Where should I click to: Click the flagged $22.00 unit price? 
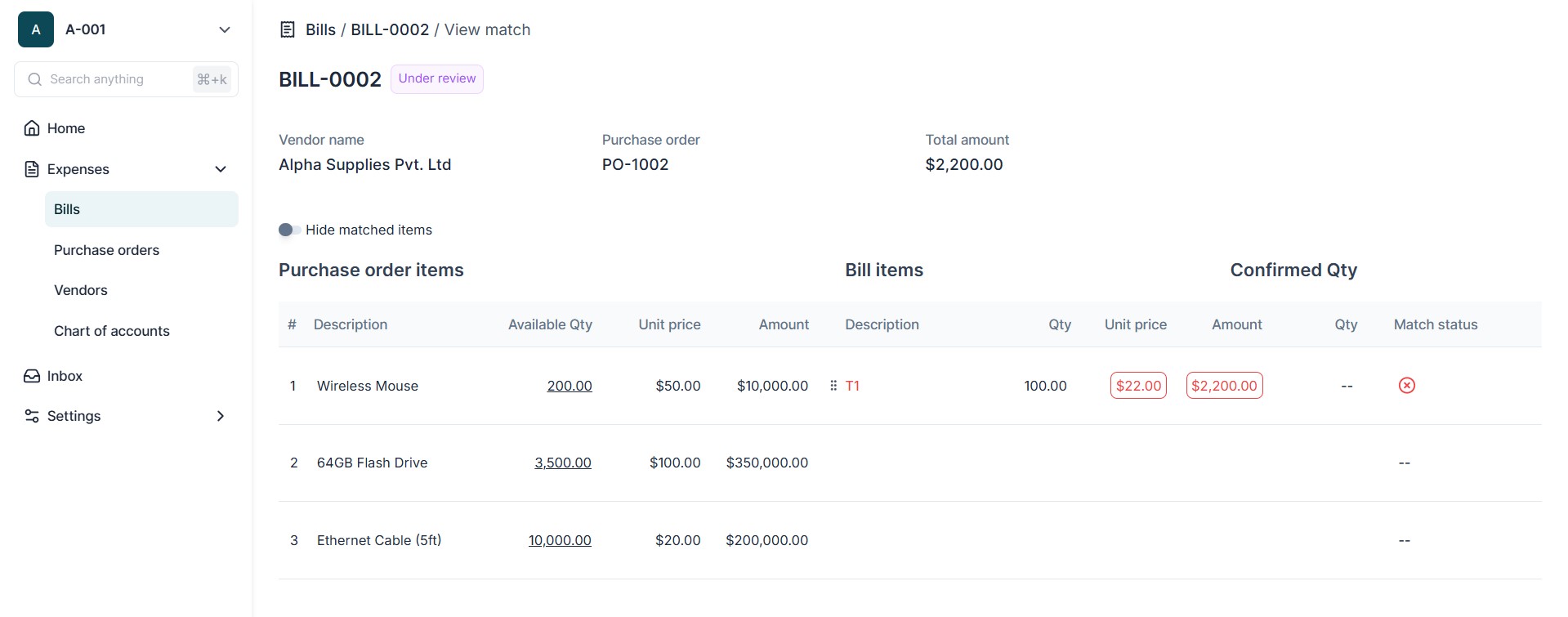coord(1138,386)
